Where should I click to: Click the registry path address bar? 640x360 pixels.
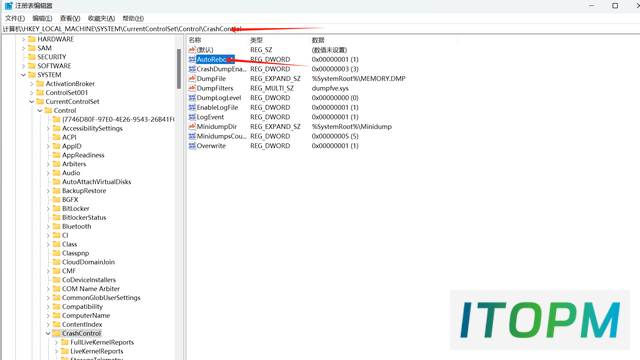tap(320, 29)
